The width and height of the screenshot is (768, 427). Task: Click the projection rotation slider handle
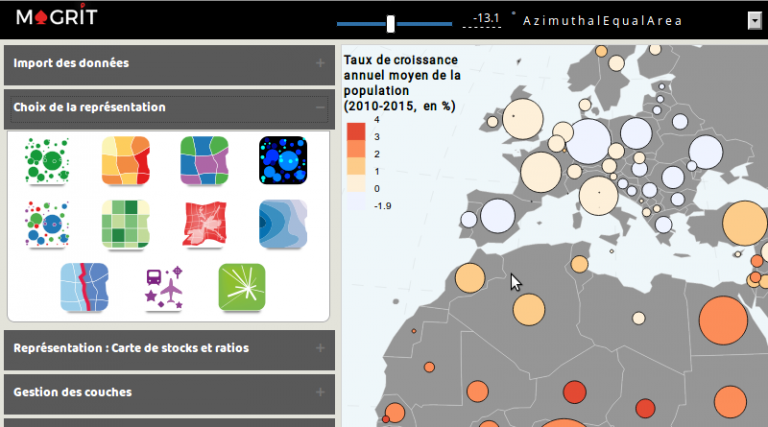[x=390, y=23]
